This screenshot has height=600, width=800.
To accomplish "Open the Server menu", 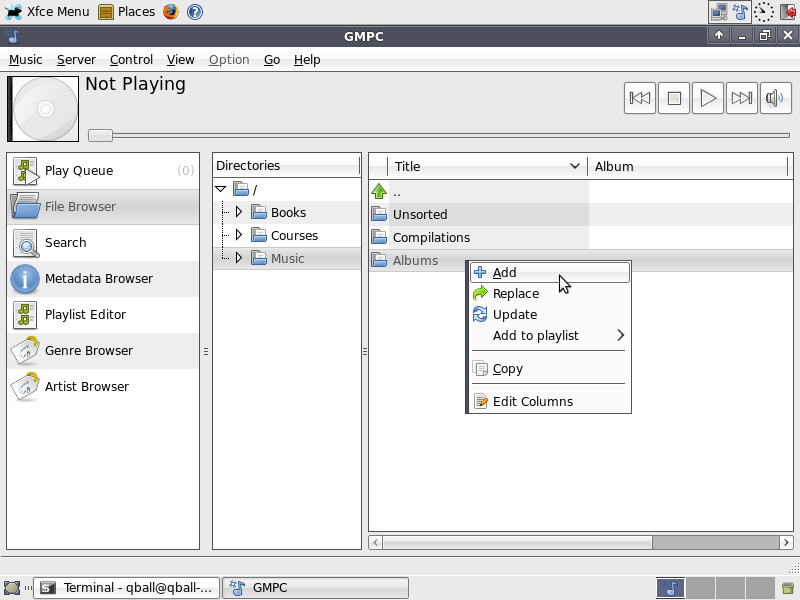I will (76, 60).
